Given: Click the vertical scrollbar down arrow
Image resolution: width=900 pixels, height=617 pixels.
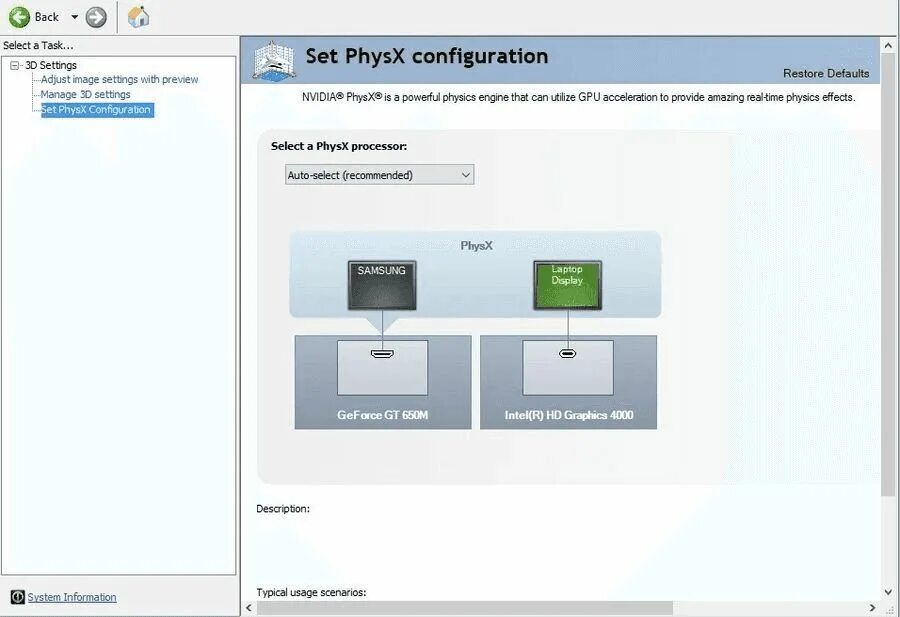Looking at the screenshot, I should point(888,592).
